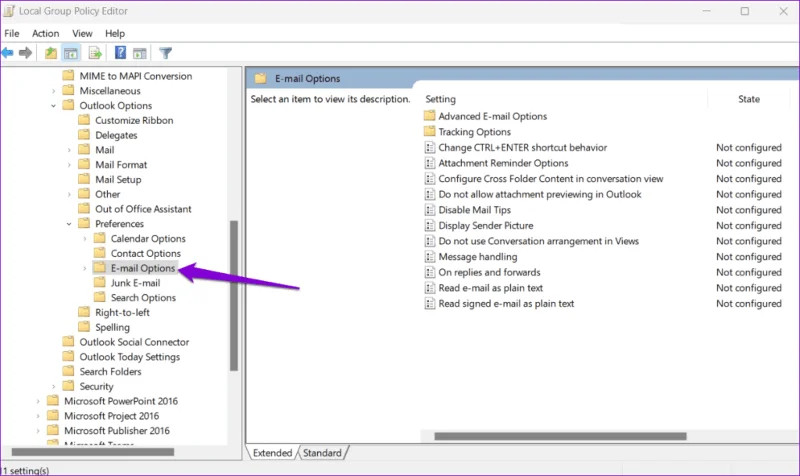Select Out of Office Assistant folder
Image resolution: width=800 pixels, height=476 pixels.
[143, 209]
